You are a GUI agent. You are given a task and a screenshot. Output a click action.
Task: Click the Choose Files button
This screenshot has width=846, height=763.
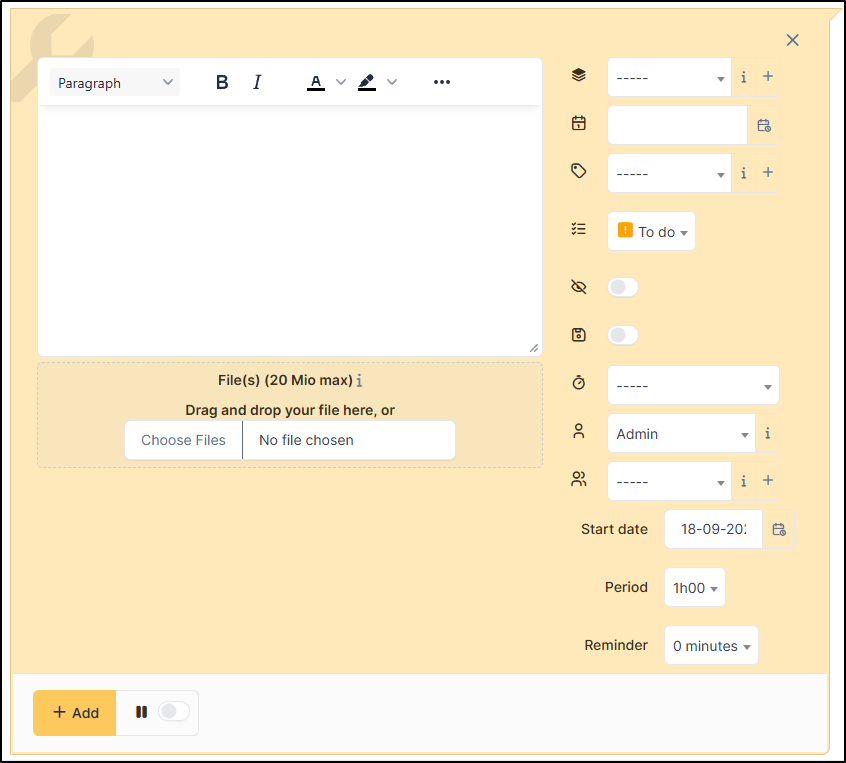[x=183, y=440]
